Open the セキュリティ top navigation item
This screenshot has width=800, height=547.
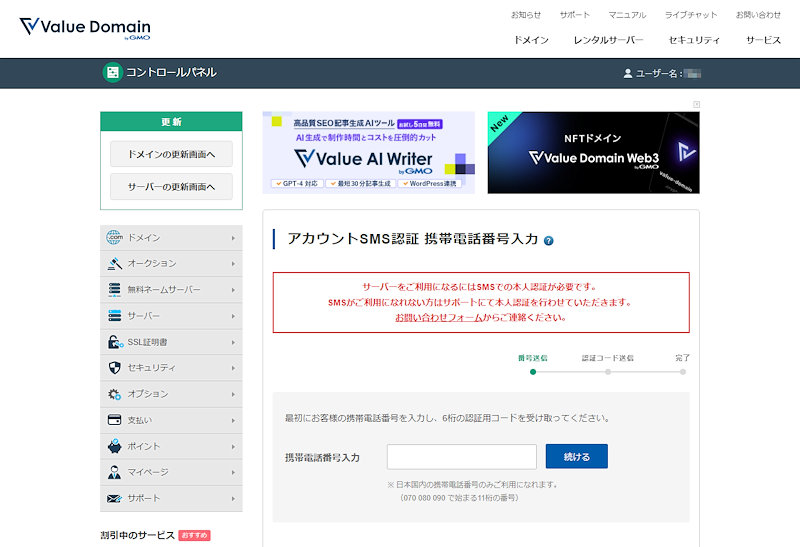694,40
